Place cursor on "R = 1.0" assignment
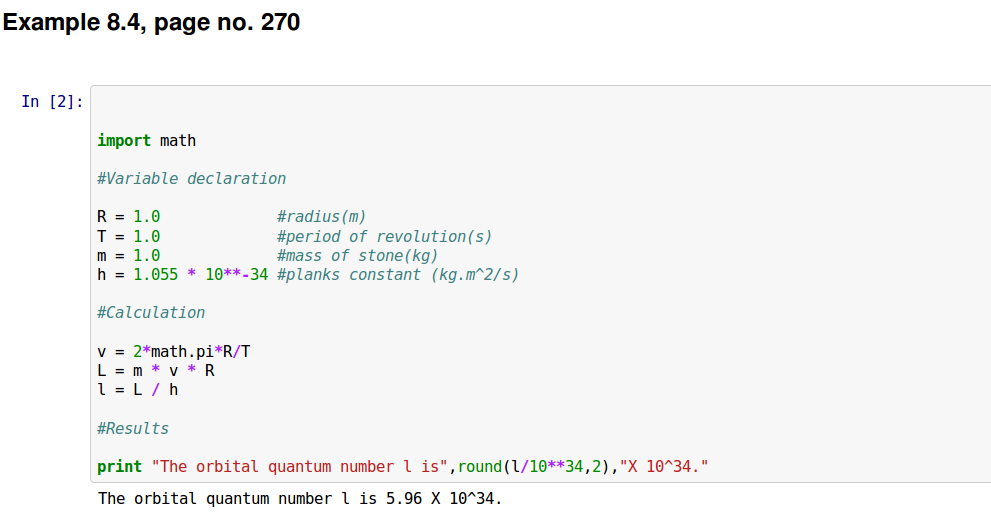 point(128,217)
